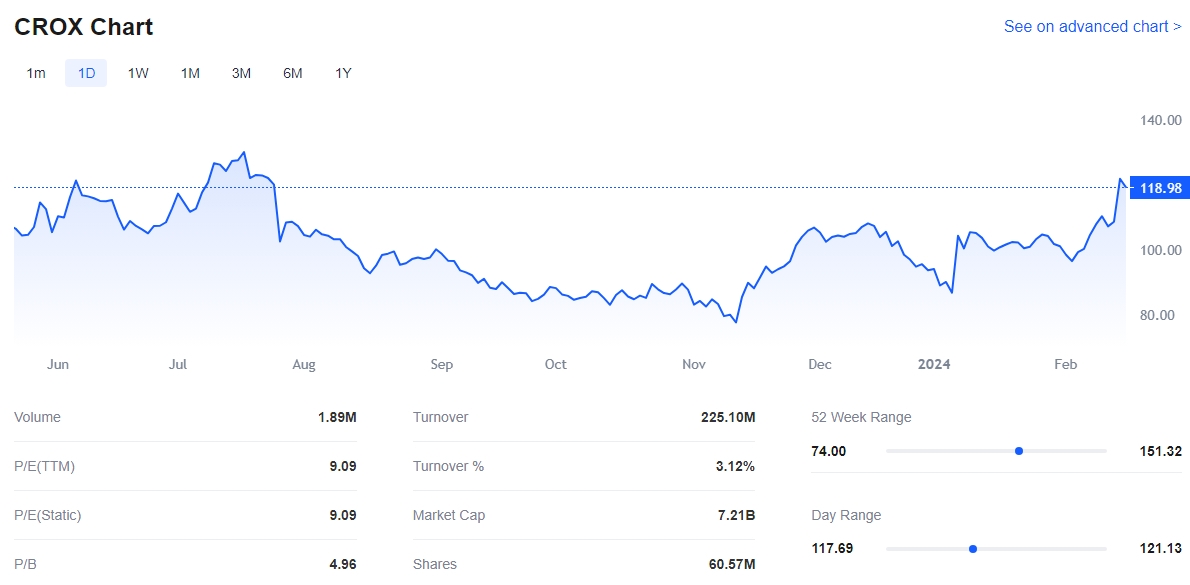Click the Turnover % value 3.12%
The height and width of the screenshot is (585, 1190).
click(734, 466)
